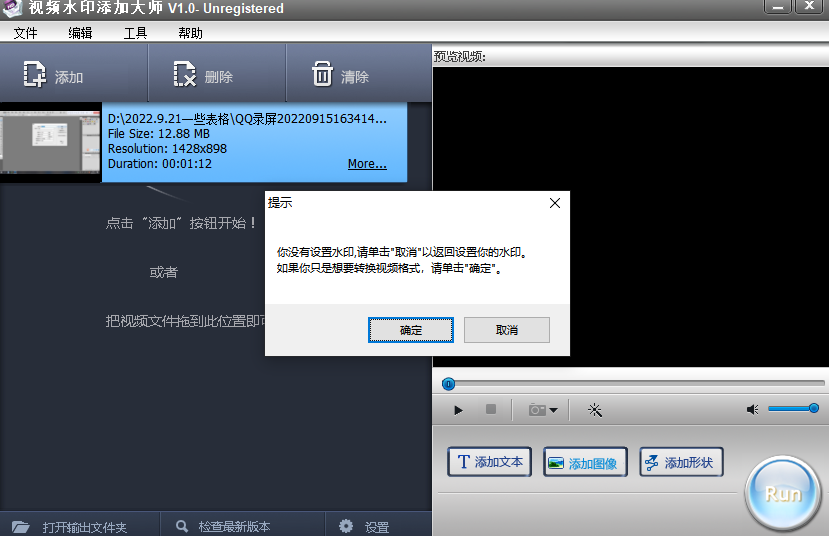The height and width of the screenshot is (536, 829).
Task: Select the D:\2022.9.21 file path row
Action: pos(247,118)
